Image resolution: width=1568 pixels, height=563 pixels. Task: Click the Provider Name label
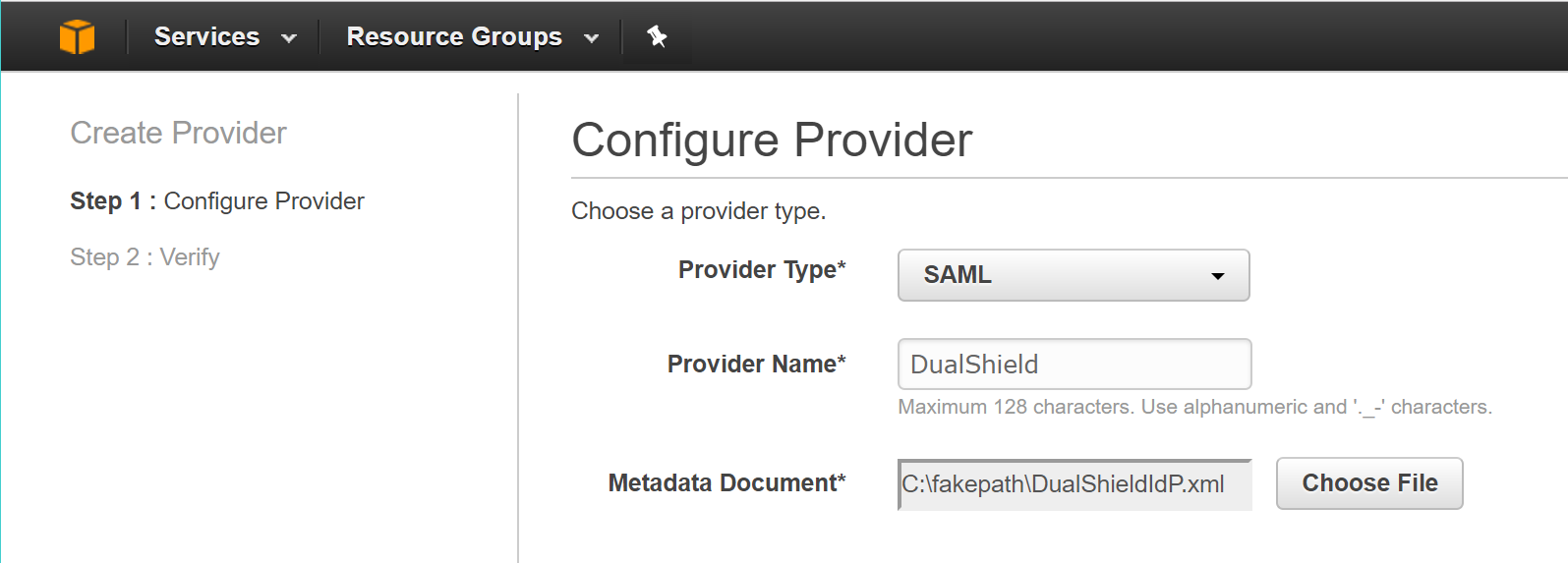[756, 365]
